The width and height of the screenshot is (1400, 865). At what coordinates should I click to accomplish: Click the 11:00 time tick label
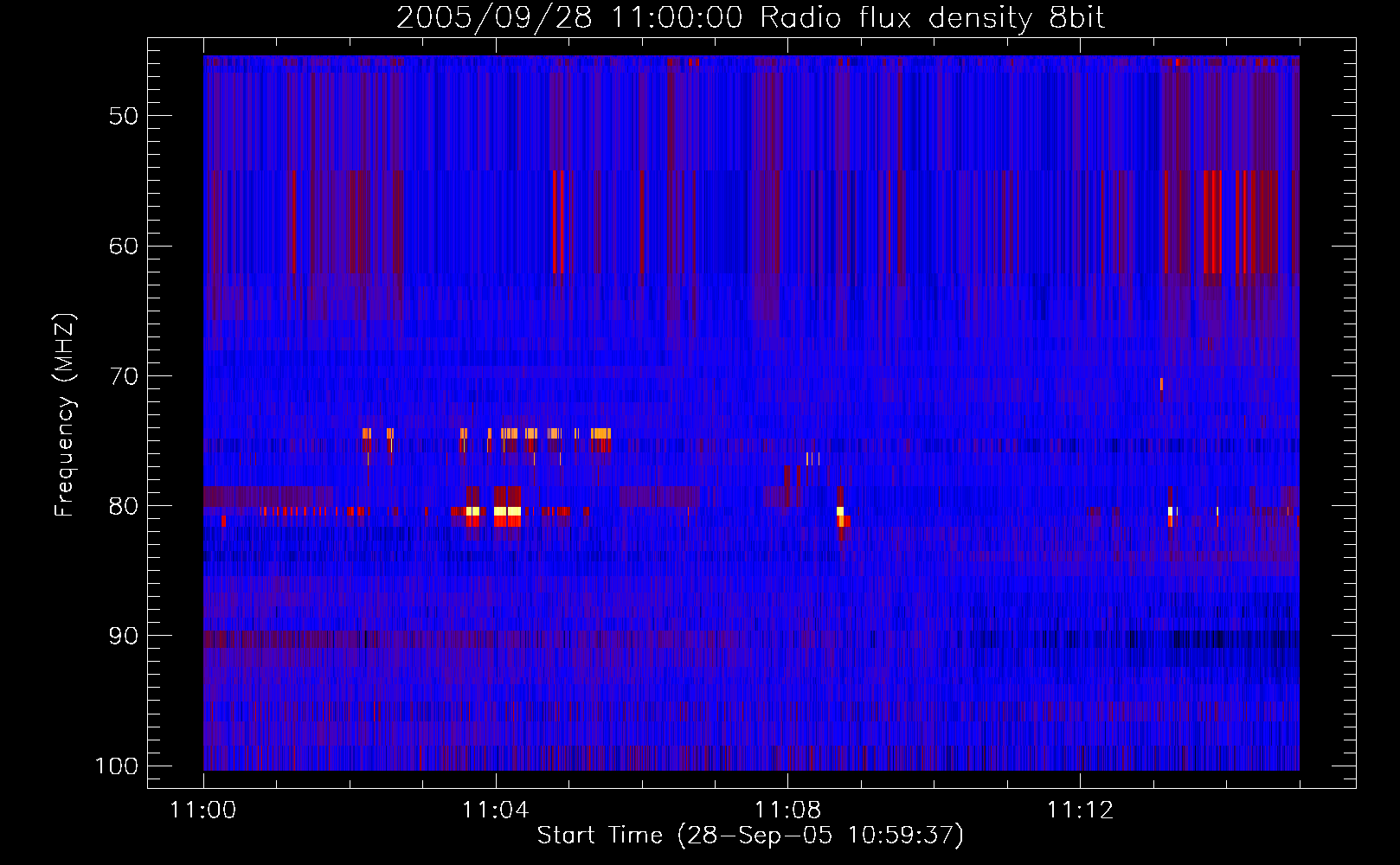203,811
